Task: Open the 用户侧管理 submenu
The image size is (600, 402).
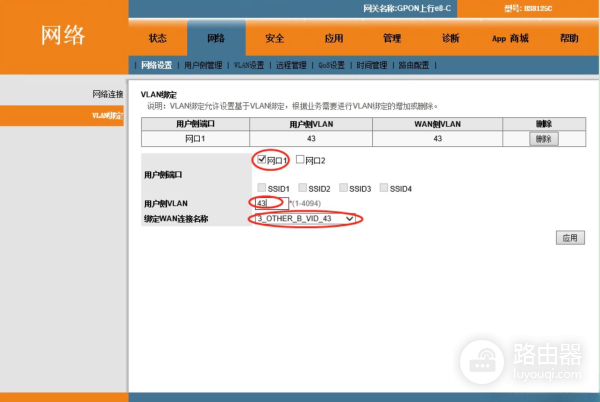Action: click(x=204, y=64)
